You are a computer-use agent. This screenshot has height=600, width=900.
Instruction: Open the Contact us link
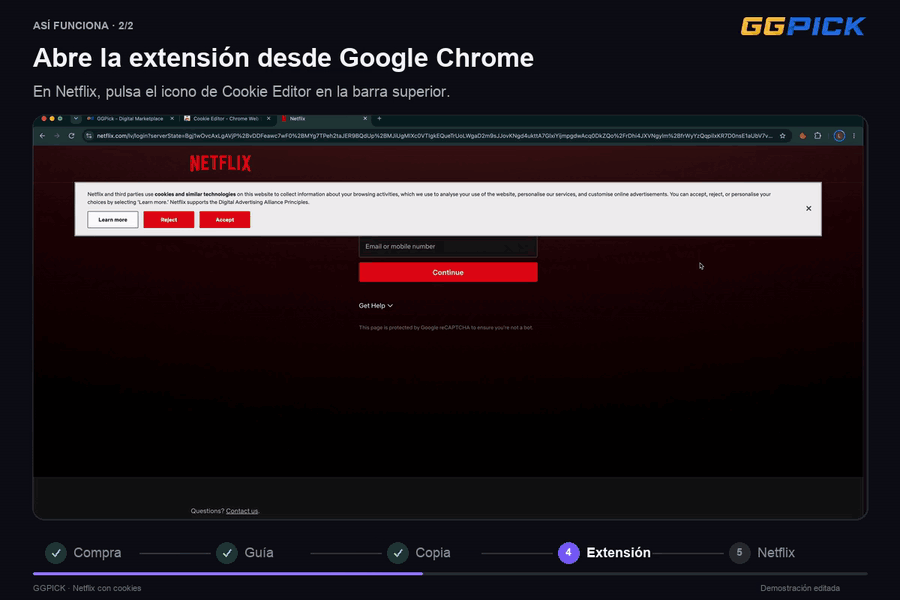pos(242,511)
